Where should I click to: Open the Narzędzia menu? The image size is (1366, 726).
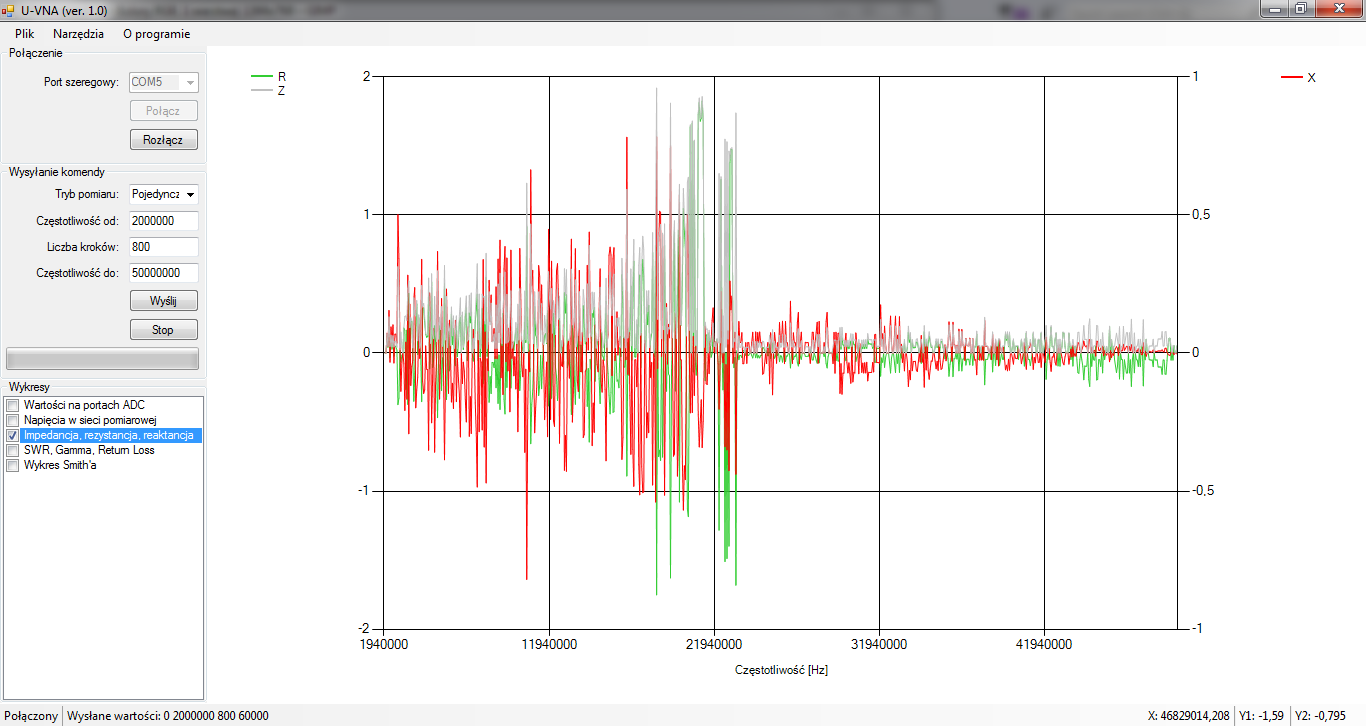(x=78, y=33)
